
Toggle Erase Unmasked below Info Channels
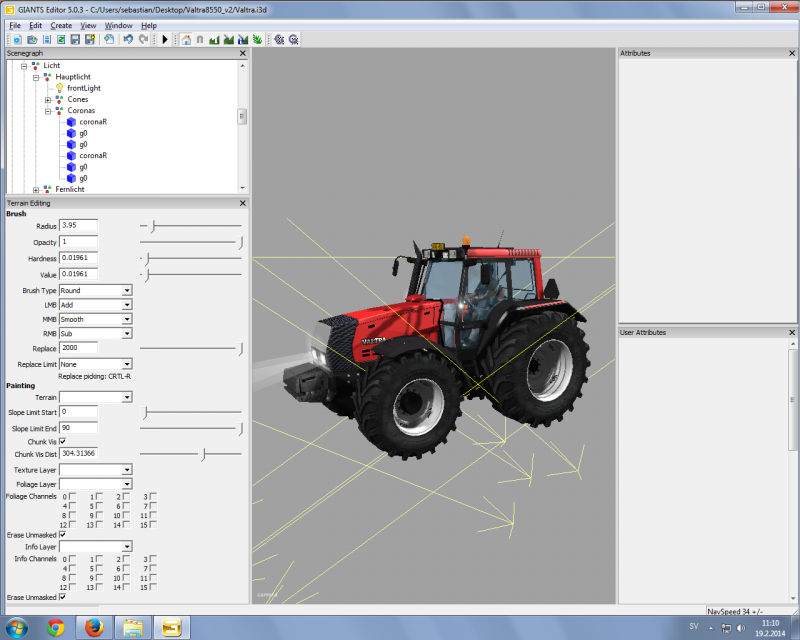tap(62, 597)
